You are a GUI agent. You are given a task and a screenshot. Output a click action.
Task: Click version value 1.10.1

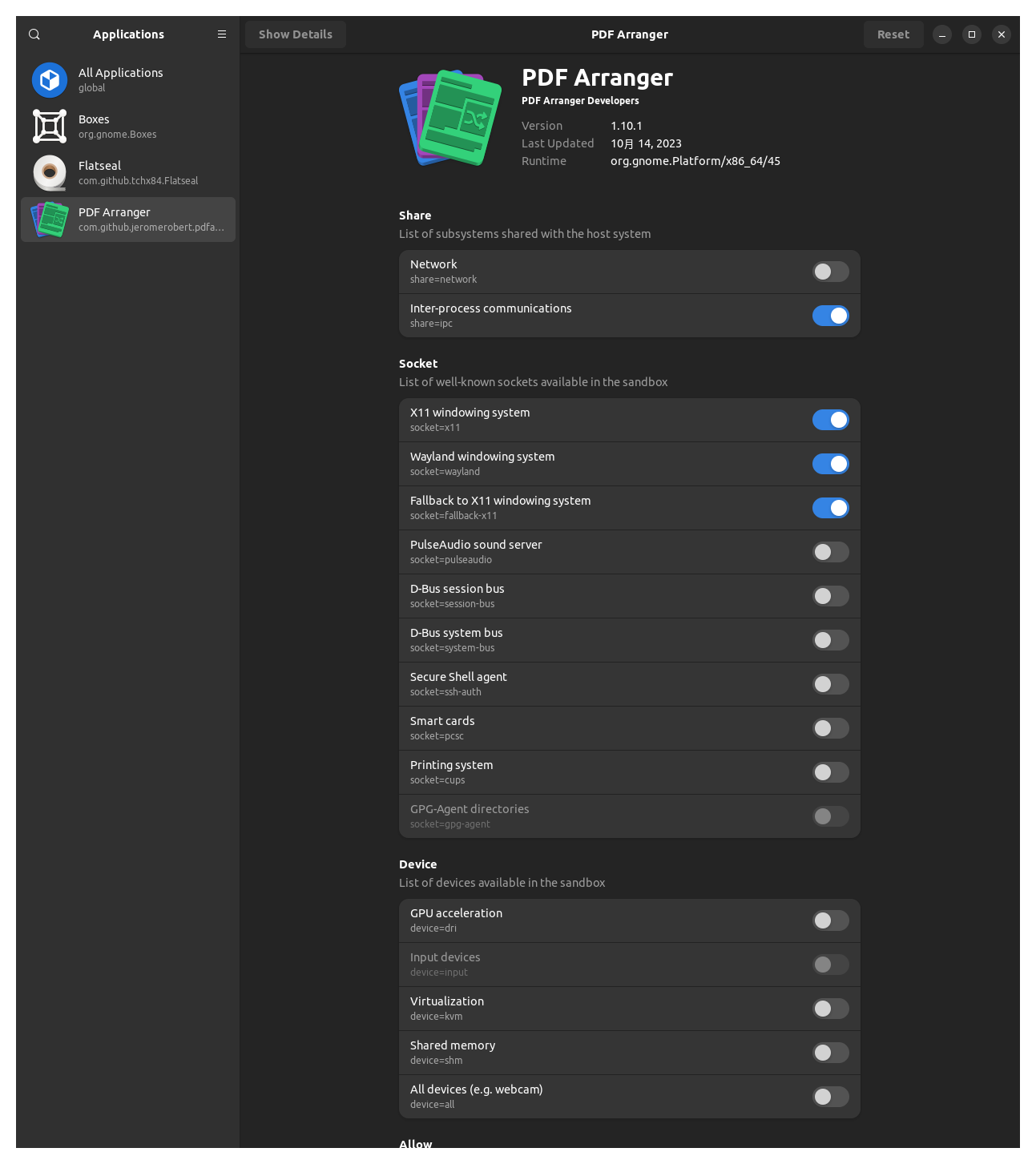click(627, 126)
